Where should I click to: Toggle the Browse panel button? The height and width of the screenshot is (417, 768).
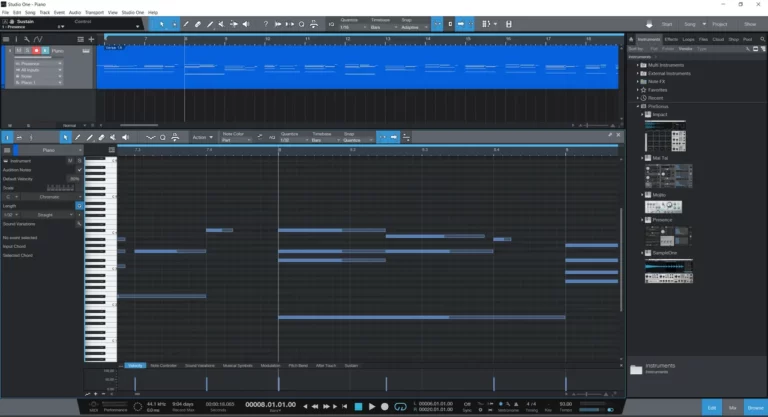(x=755, y=408)
